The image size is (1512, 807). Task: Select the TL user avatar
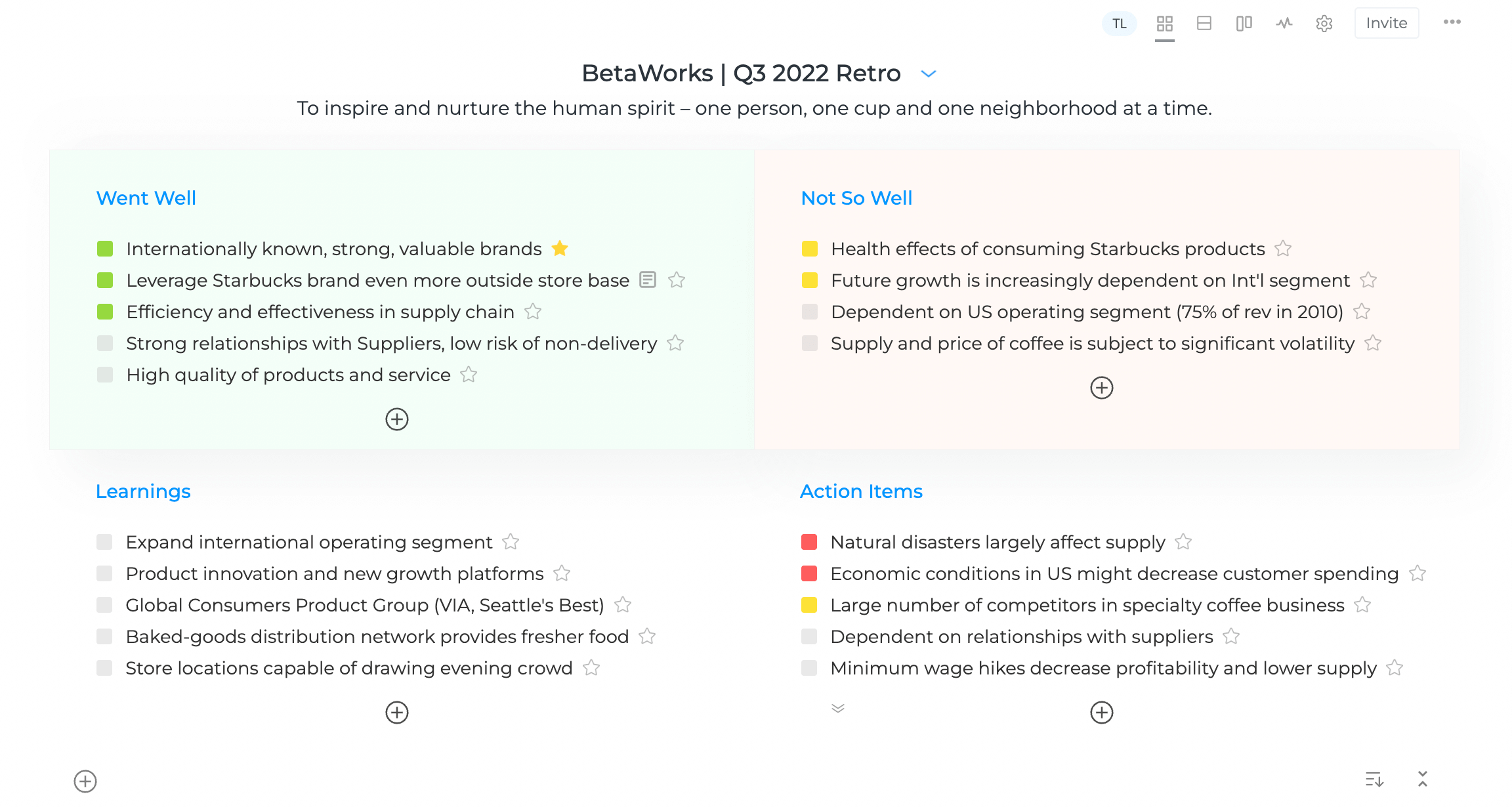click(1119, 23)
